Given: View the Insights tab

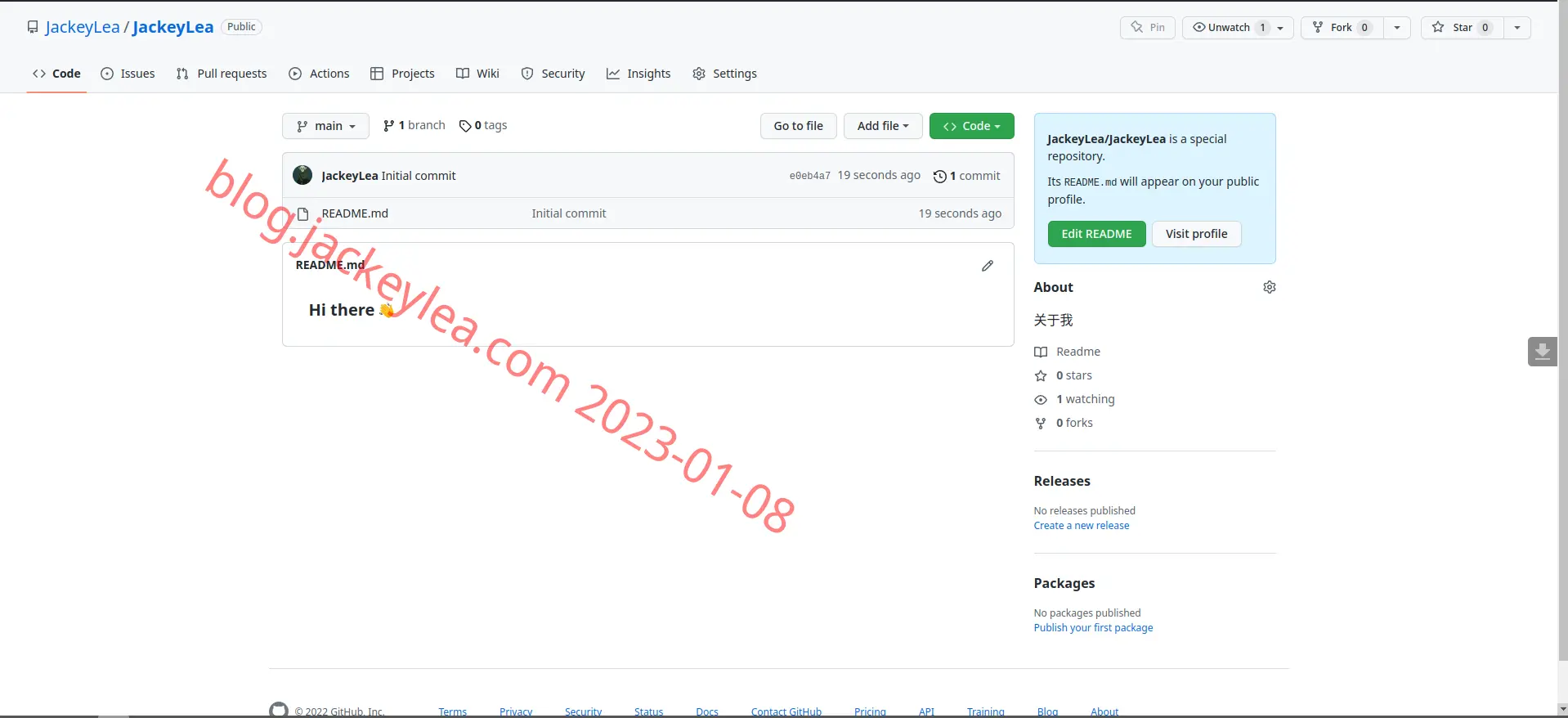Looking at the screenshot, I should point(638,74).
